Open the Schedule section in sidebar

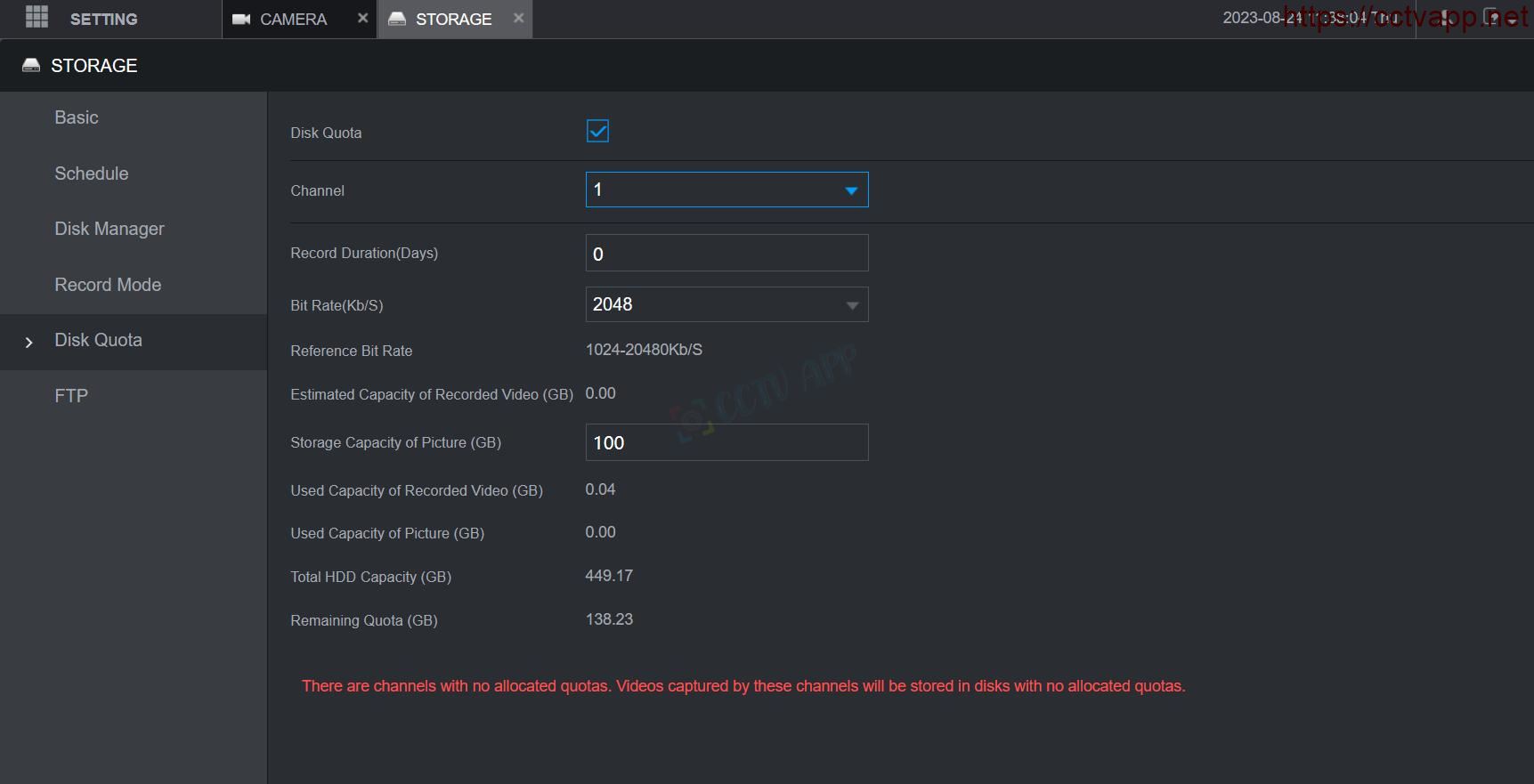(x=134, y=174)
